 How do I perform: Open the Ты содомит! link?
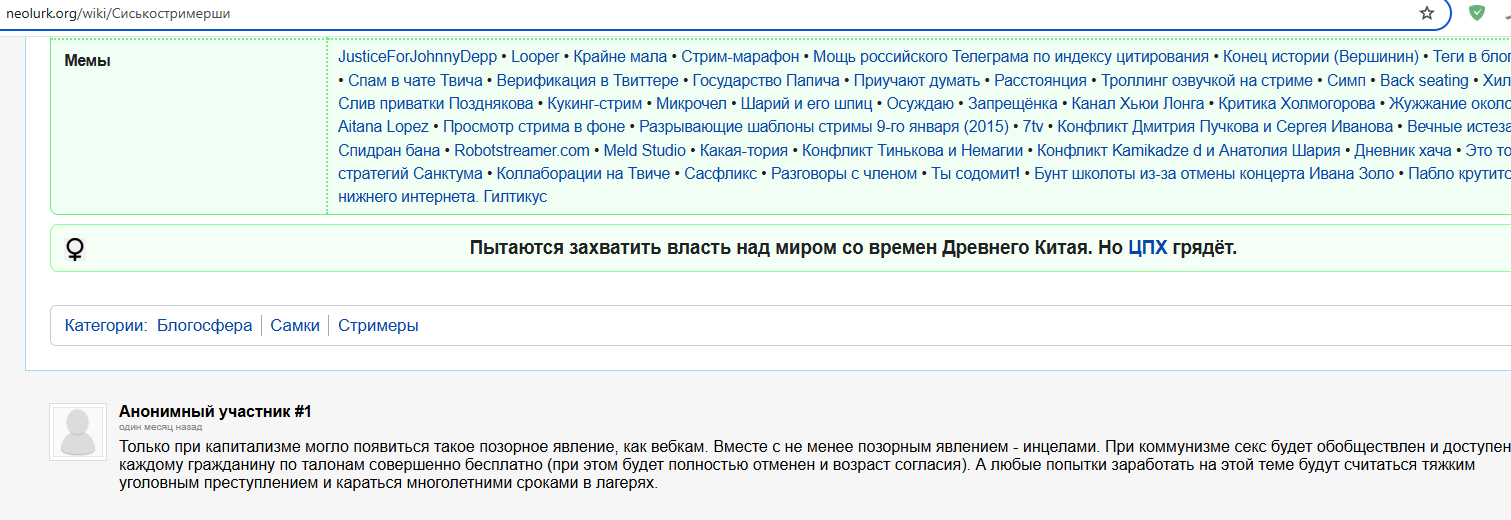(x=976, y=174)
